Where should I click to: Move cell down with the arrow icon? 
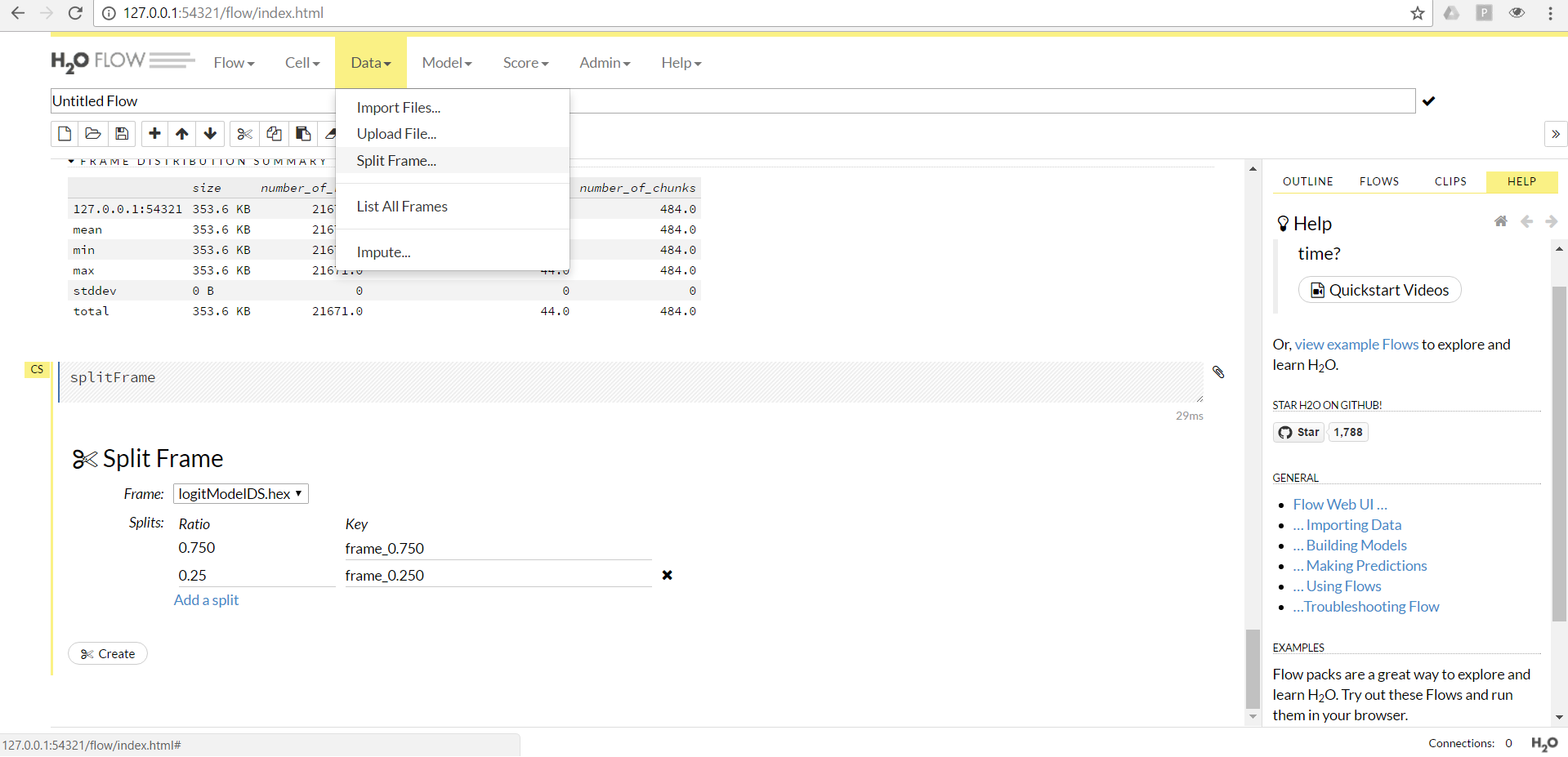210,133
